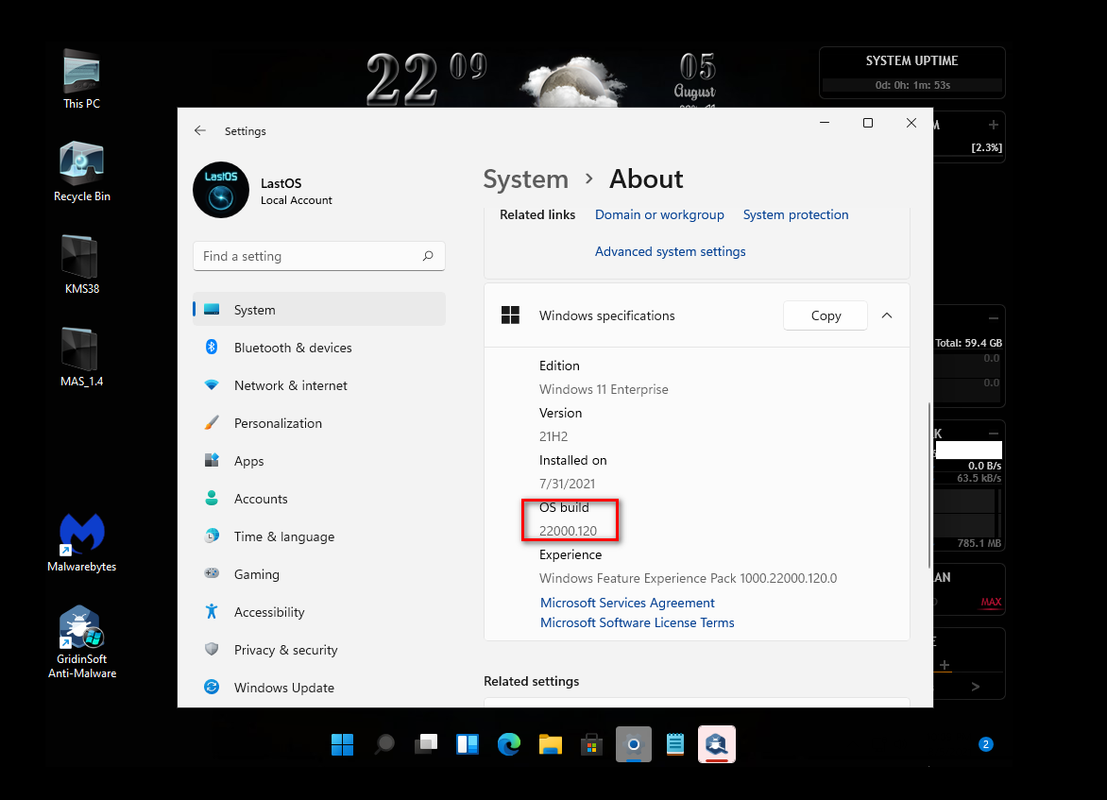Open Microsoft Store from taskbar

[x=592, y=744]
